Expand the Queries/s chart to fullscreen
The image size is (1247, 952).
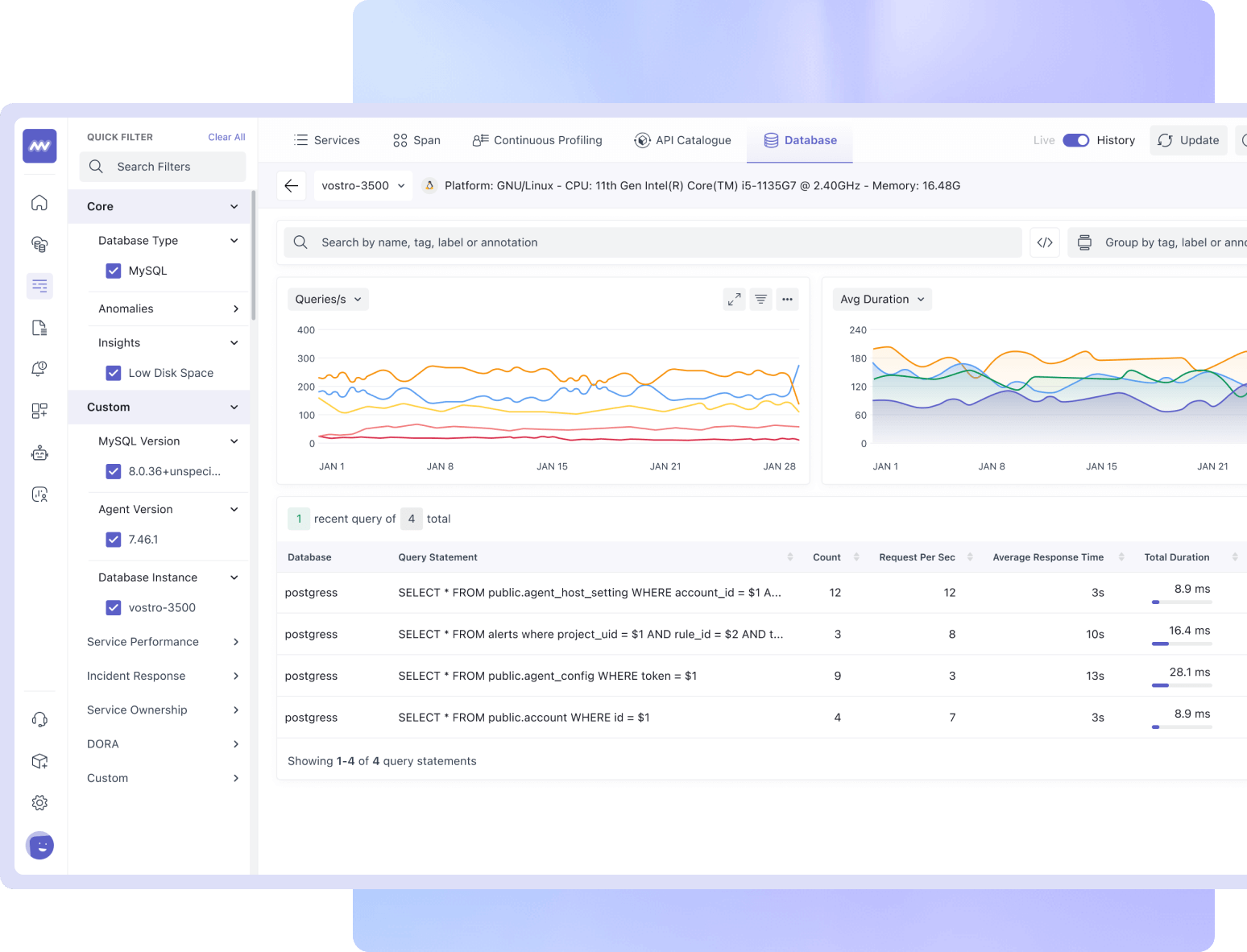(x=734, y=299)
